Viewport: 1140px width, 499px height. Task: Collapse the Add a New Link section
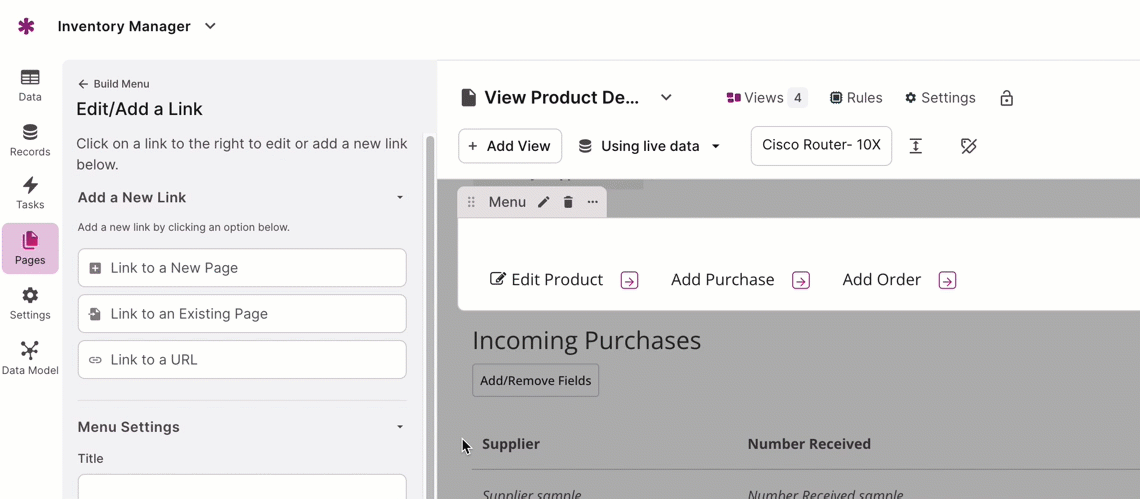(x=400, y=198)
